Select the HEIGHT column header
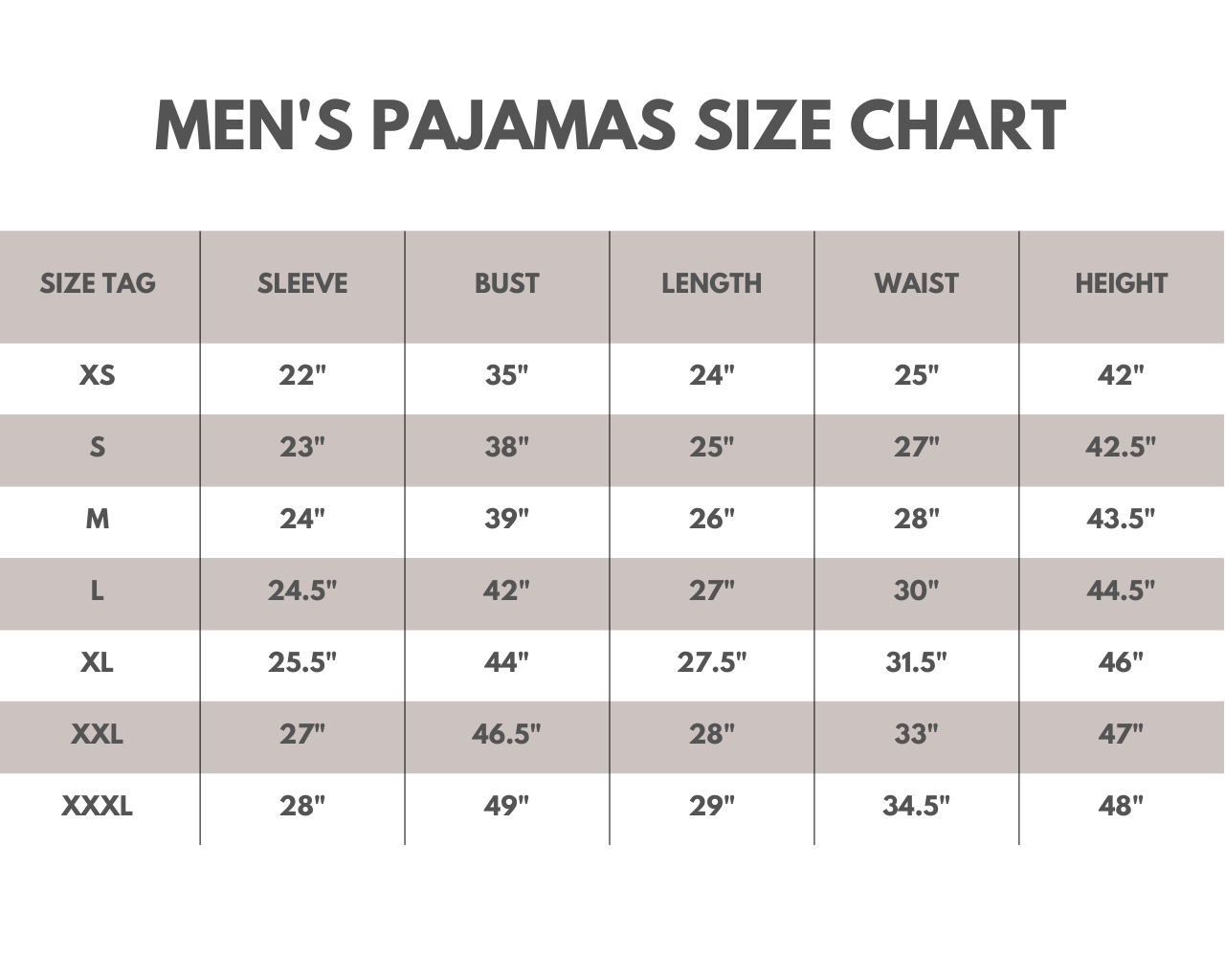The image size is (1225, 980). click(1121, 283)
